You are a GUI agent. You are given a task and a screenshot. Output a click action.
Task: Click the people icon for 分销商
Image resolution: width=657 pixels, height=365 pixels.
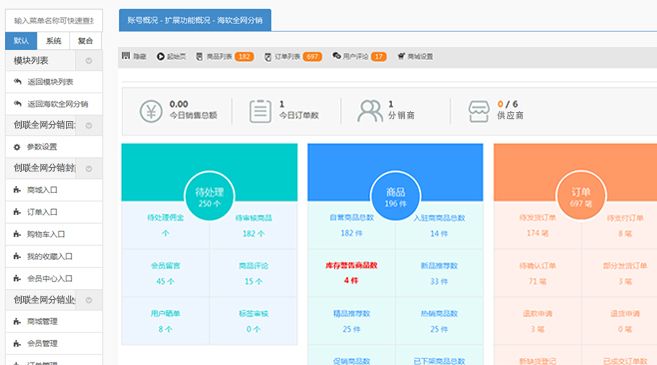coord(370,111)
